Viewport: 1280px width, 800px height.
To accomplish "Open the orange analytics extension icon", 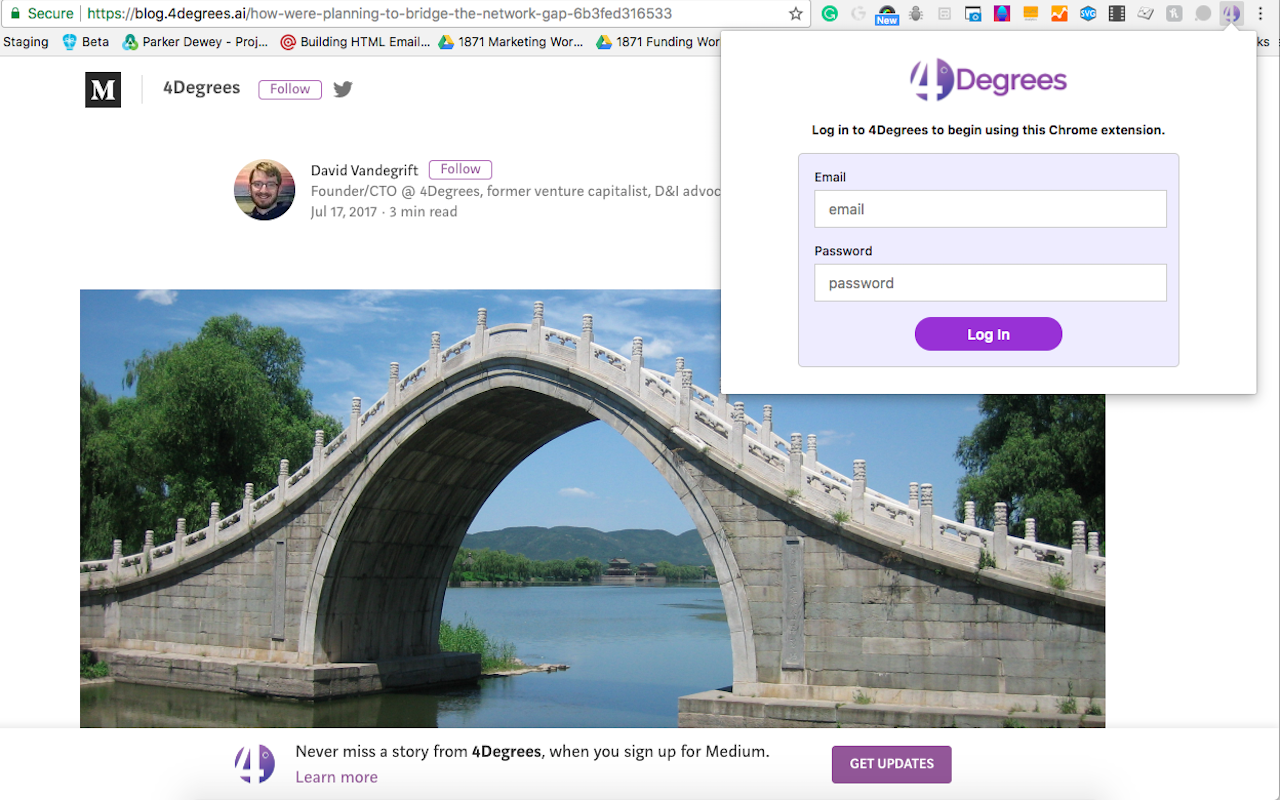I will pyautogui.click(x=1030, y=14).
